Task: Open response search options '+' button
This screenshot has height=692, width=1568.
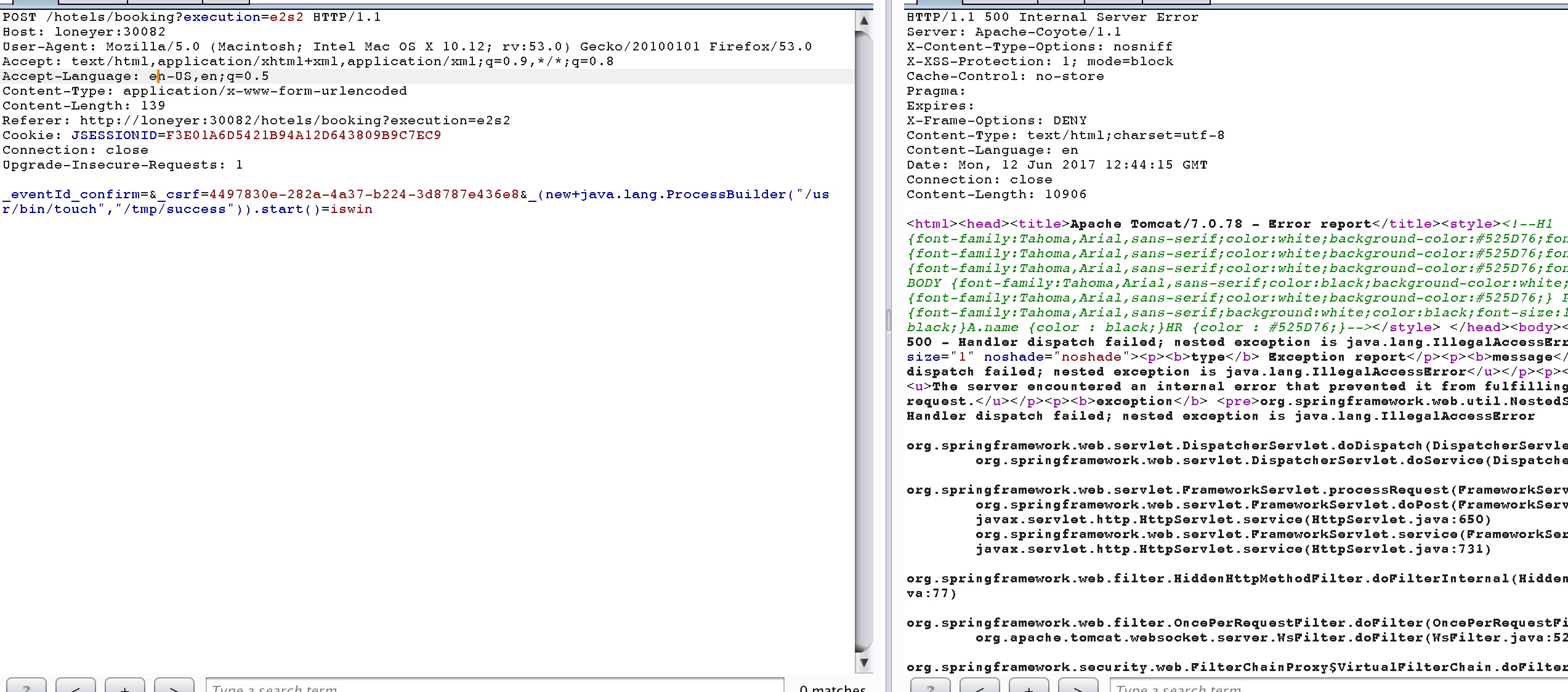Action: [x=1028, y=686]
